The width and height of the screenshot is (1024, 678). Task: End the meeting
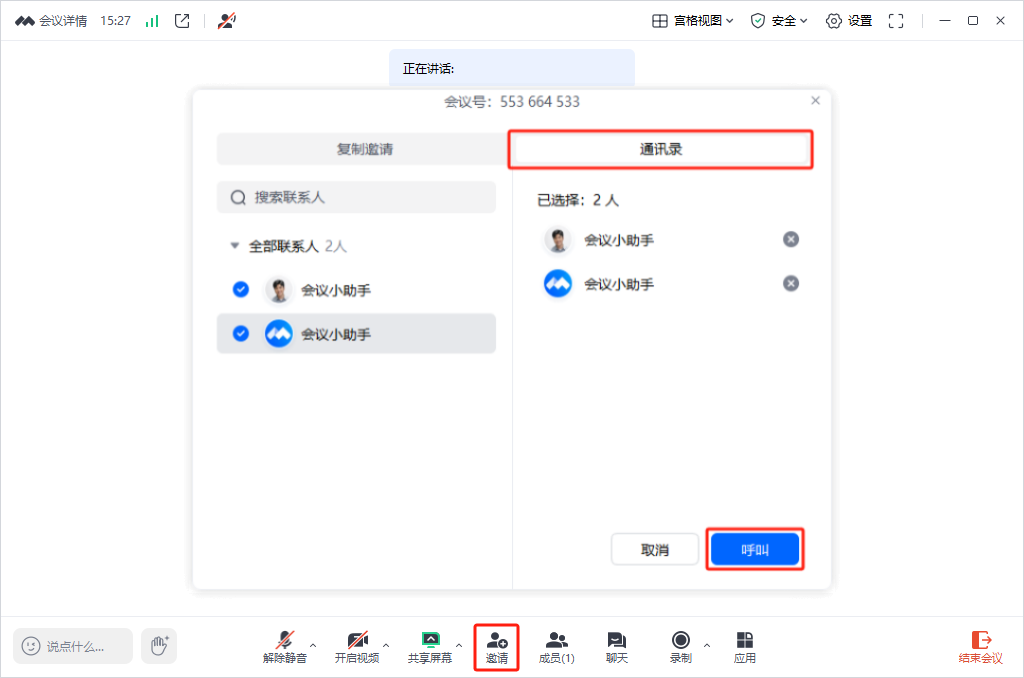point(980,647)
